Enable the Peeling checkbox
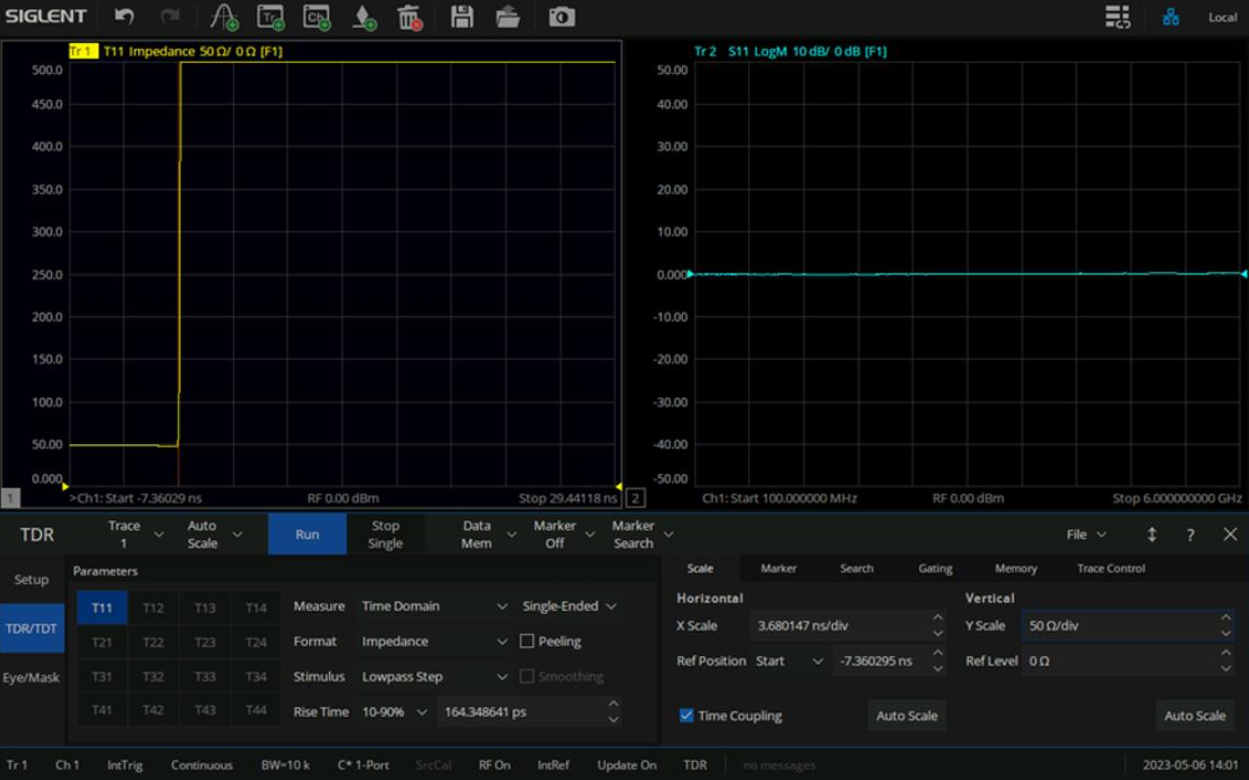 [x=527, y=642]
